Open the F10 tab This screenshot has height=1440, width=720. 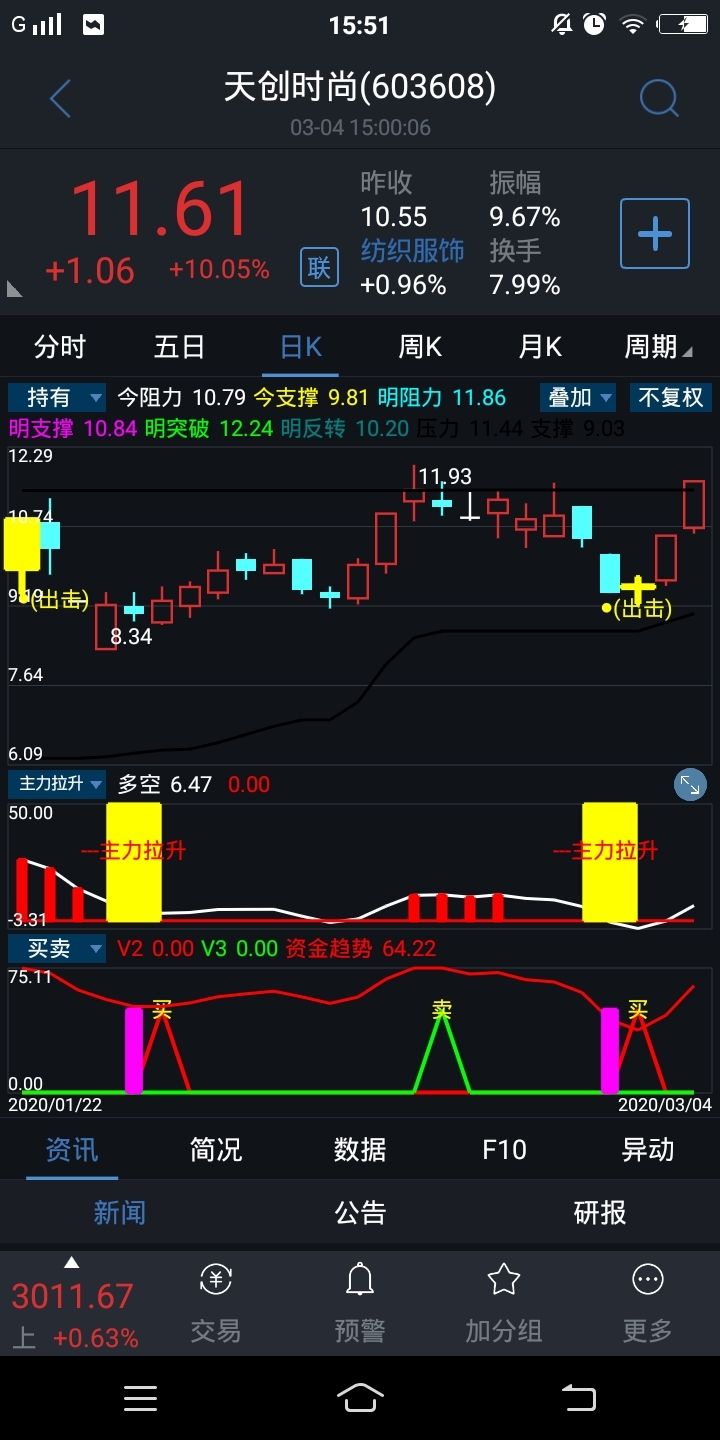tap(504, 1150)
